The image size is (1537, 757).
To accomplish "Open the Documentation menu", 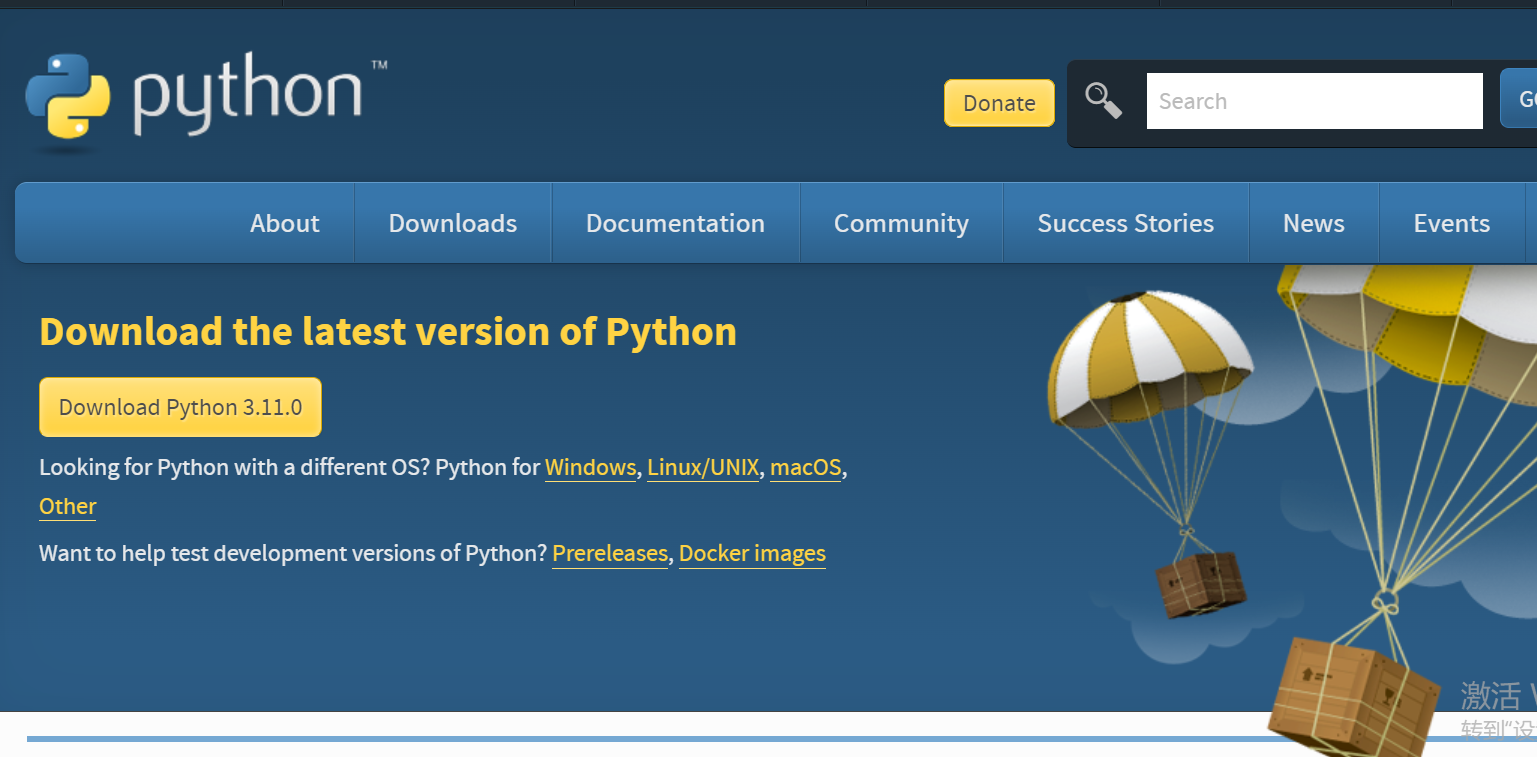I will (x=675, y=223).
